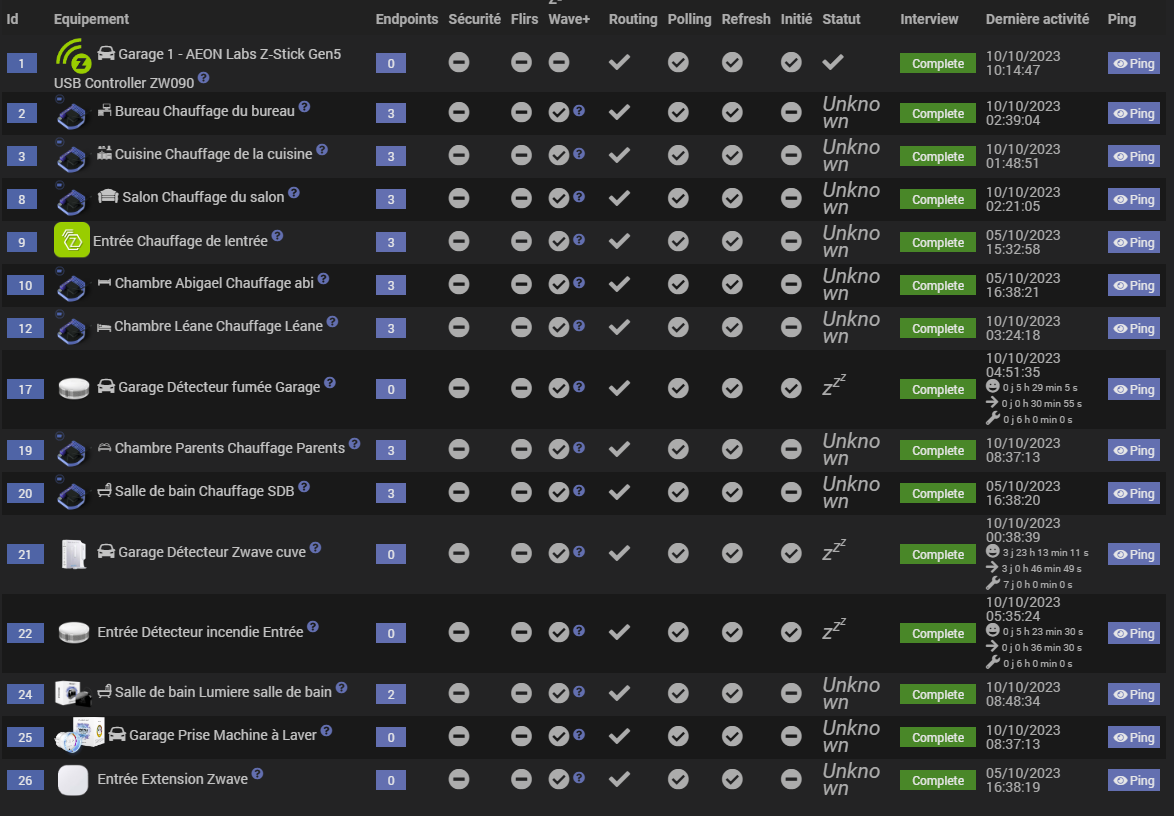Ping the Entrée Détecteur incendie Entrée device
1174x816 pixels.
coord(1133,634)
